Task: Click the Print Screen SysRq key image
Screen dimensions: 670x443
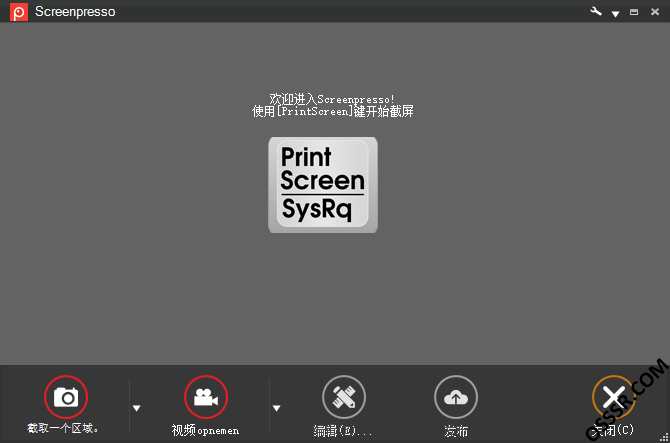Action: (323, 185)
